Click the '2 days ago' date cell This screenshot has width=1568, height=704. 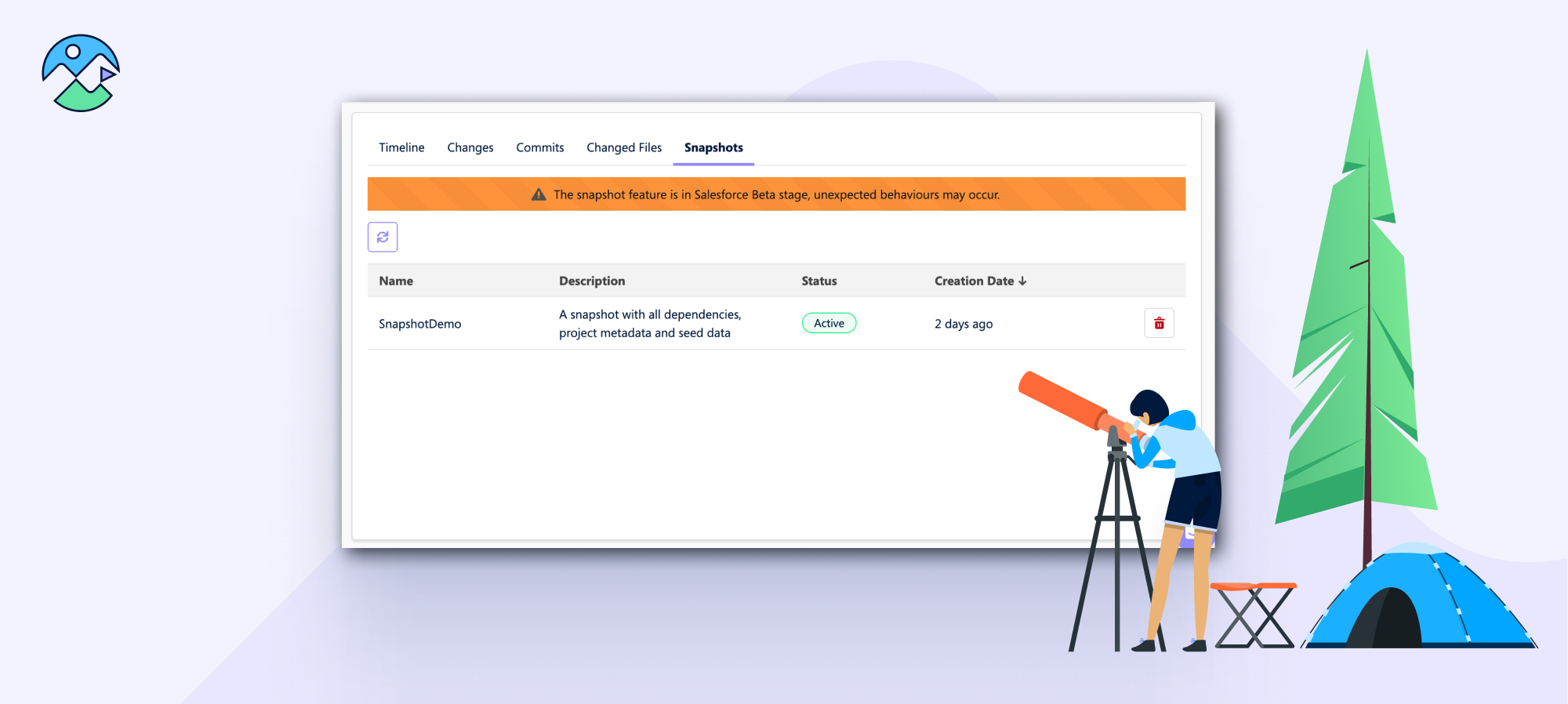point(964,324)
